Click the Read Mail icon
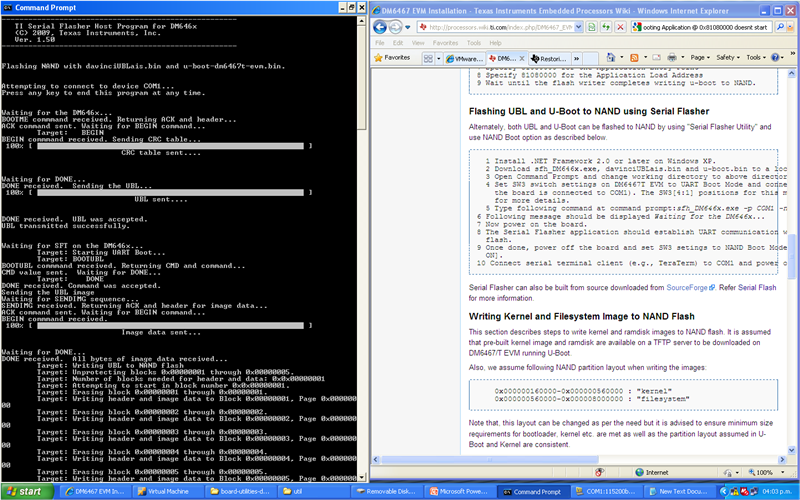The image size is (800, 500). coord(657,57)
